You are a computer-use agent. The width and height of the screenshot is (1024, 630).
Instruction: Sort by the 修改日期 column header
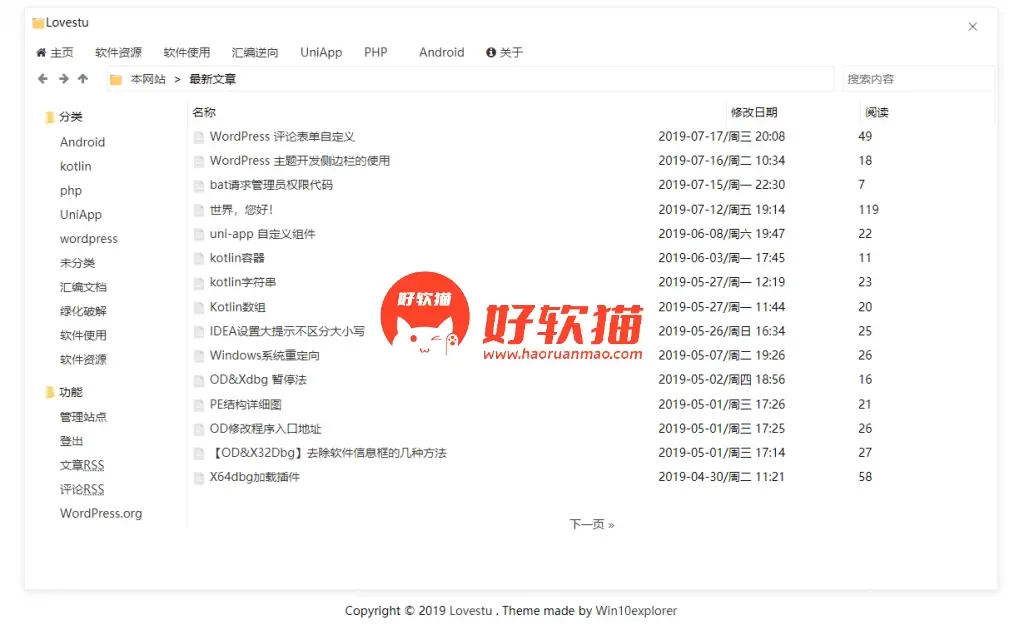[754, 113]
